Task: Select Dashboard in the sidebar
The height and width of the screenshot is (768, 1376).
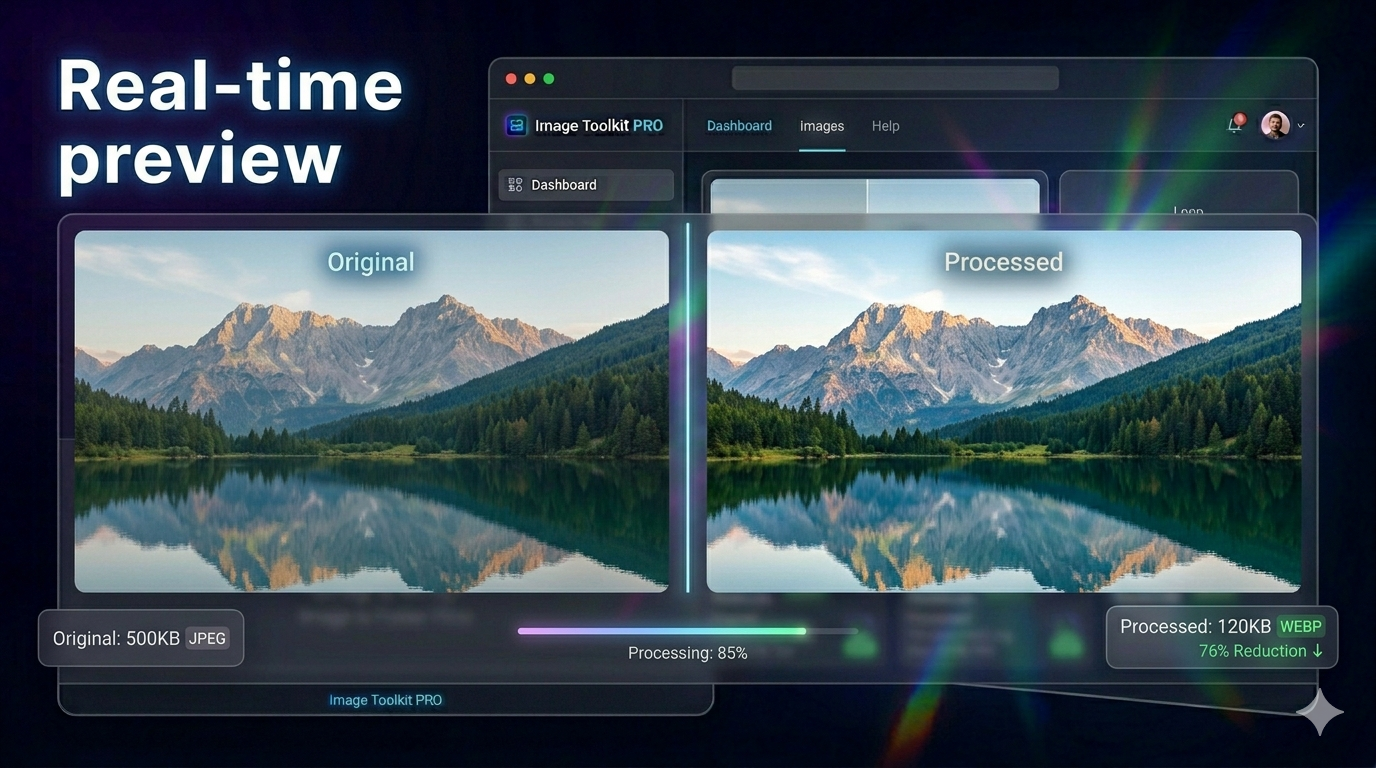Action: tap(586, 185)
